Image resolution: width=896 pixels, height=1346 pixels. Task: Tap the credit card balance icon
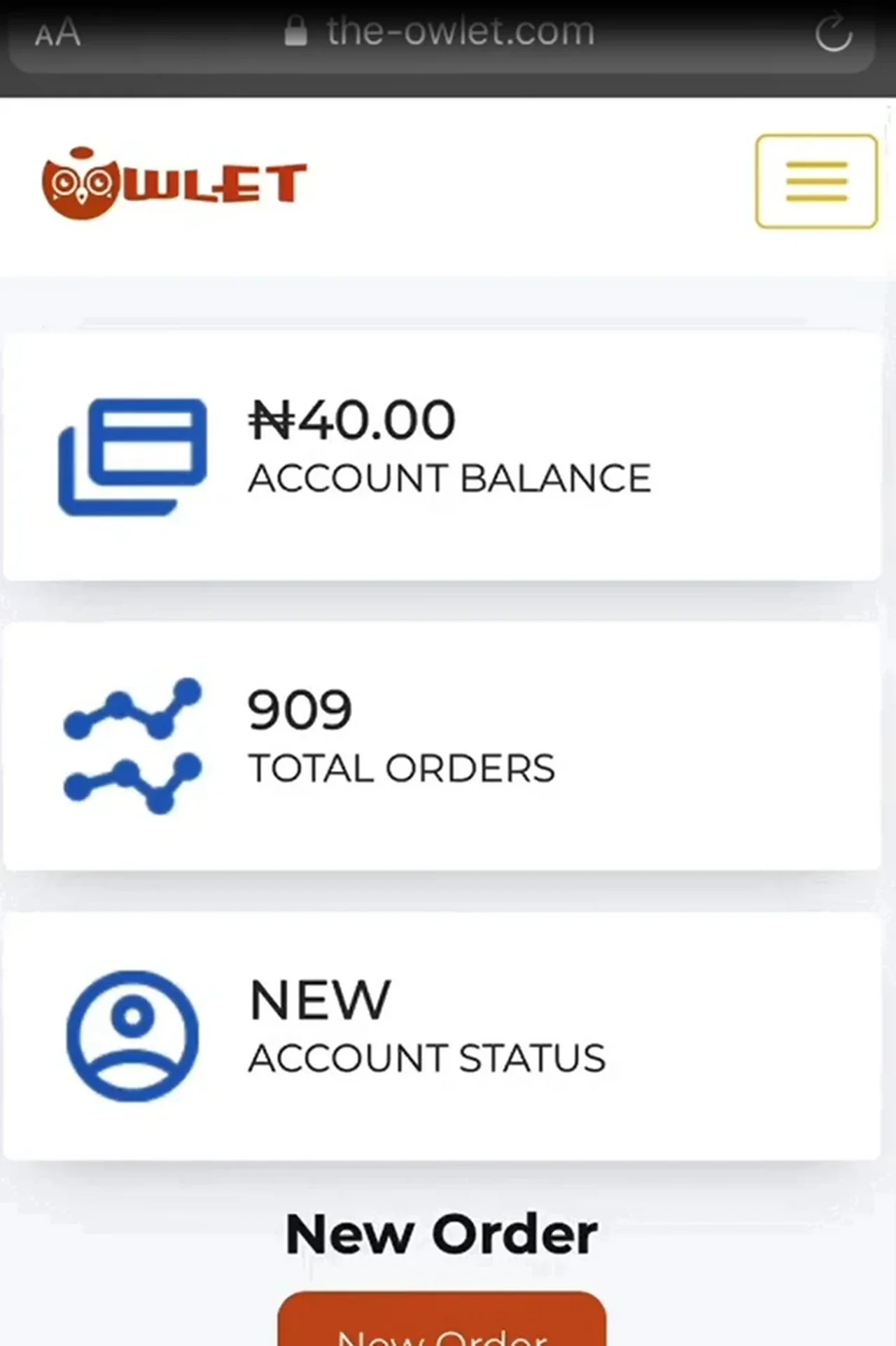point(132,457)
